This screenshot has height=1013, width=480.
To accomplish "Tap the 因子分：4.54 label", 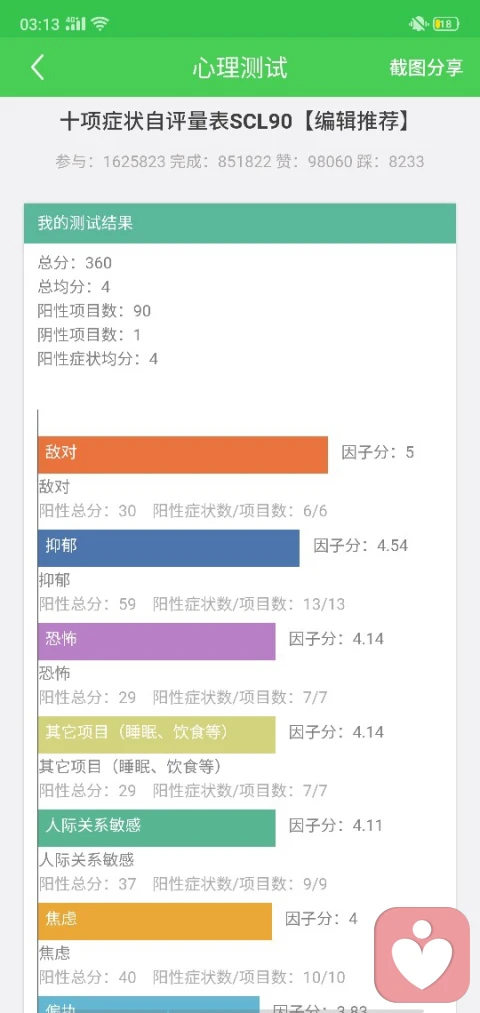I will pos(360,545).
